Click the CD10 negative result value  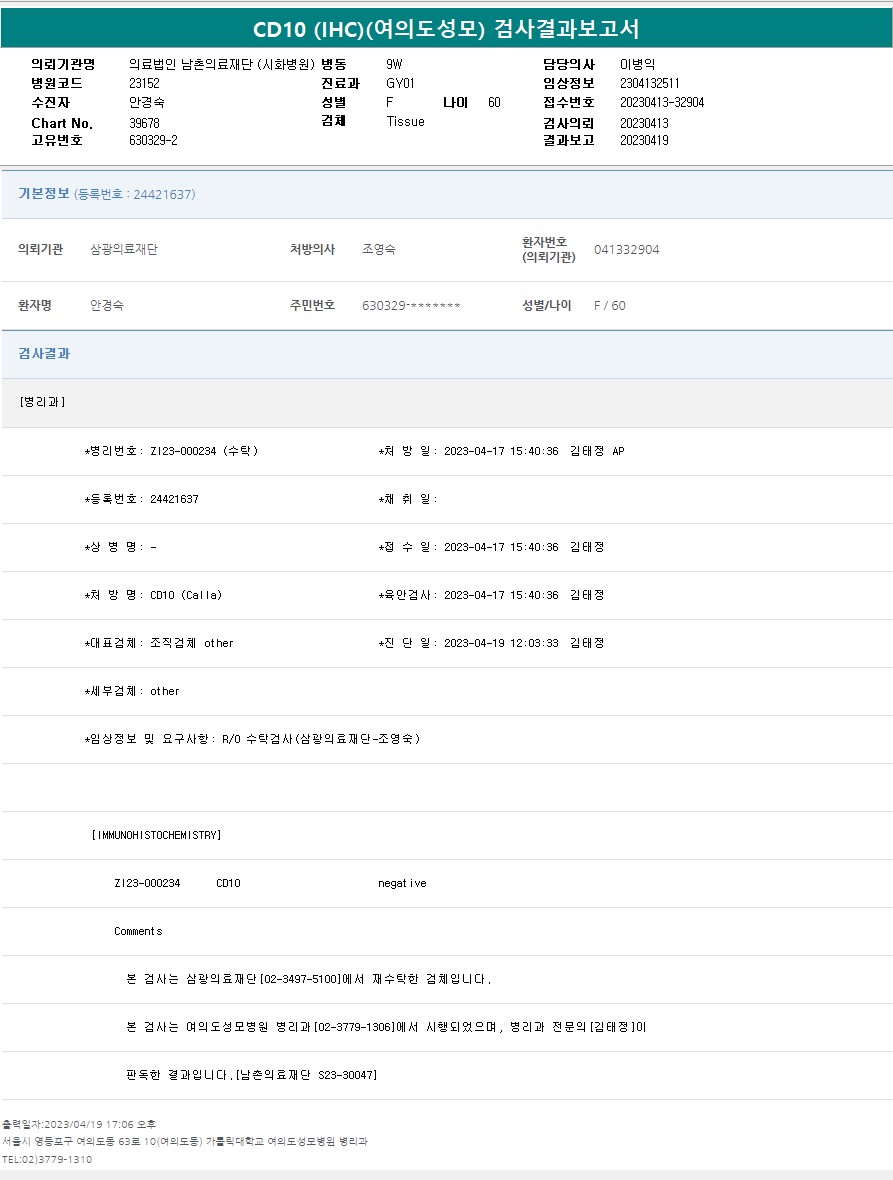(x=402, y=883)
